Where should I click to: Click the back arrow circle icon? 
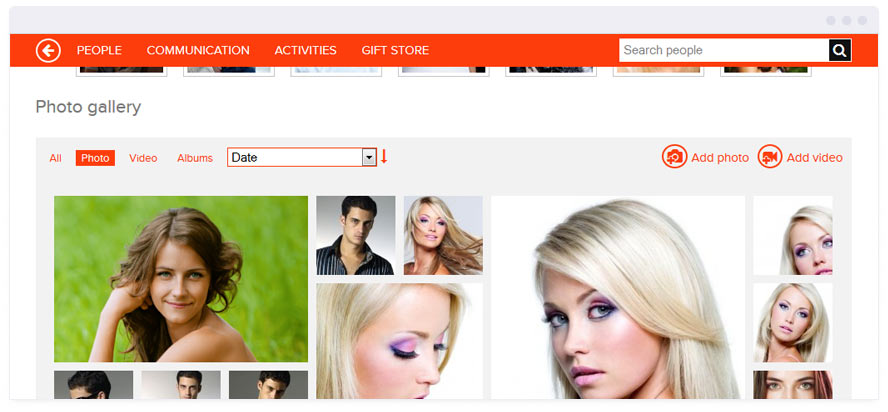[x=48, y=50]
